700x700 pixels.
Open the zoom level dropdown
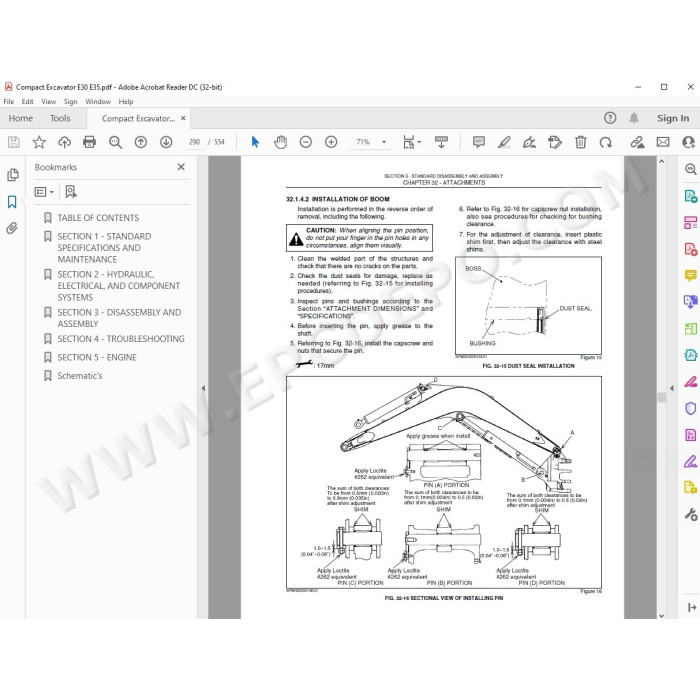click(383, 142)
